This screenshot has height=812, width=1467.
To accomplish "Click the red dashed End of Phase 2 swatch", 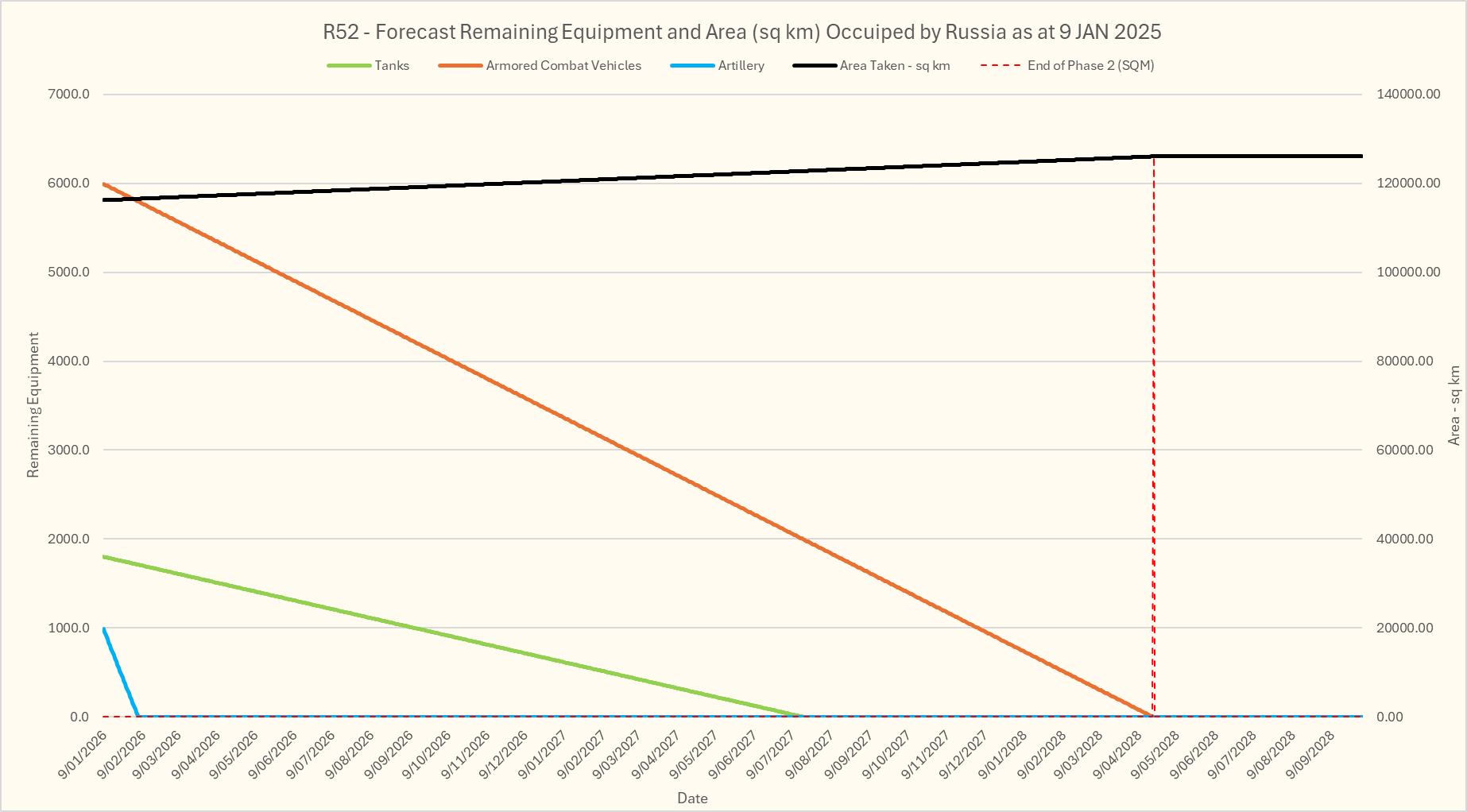I will click(1001, 66).
